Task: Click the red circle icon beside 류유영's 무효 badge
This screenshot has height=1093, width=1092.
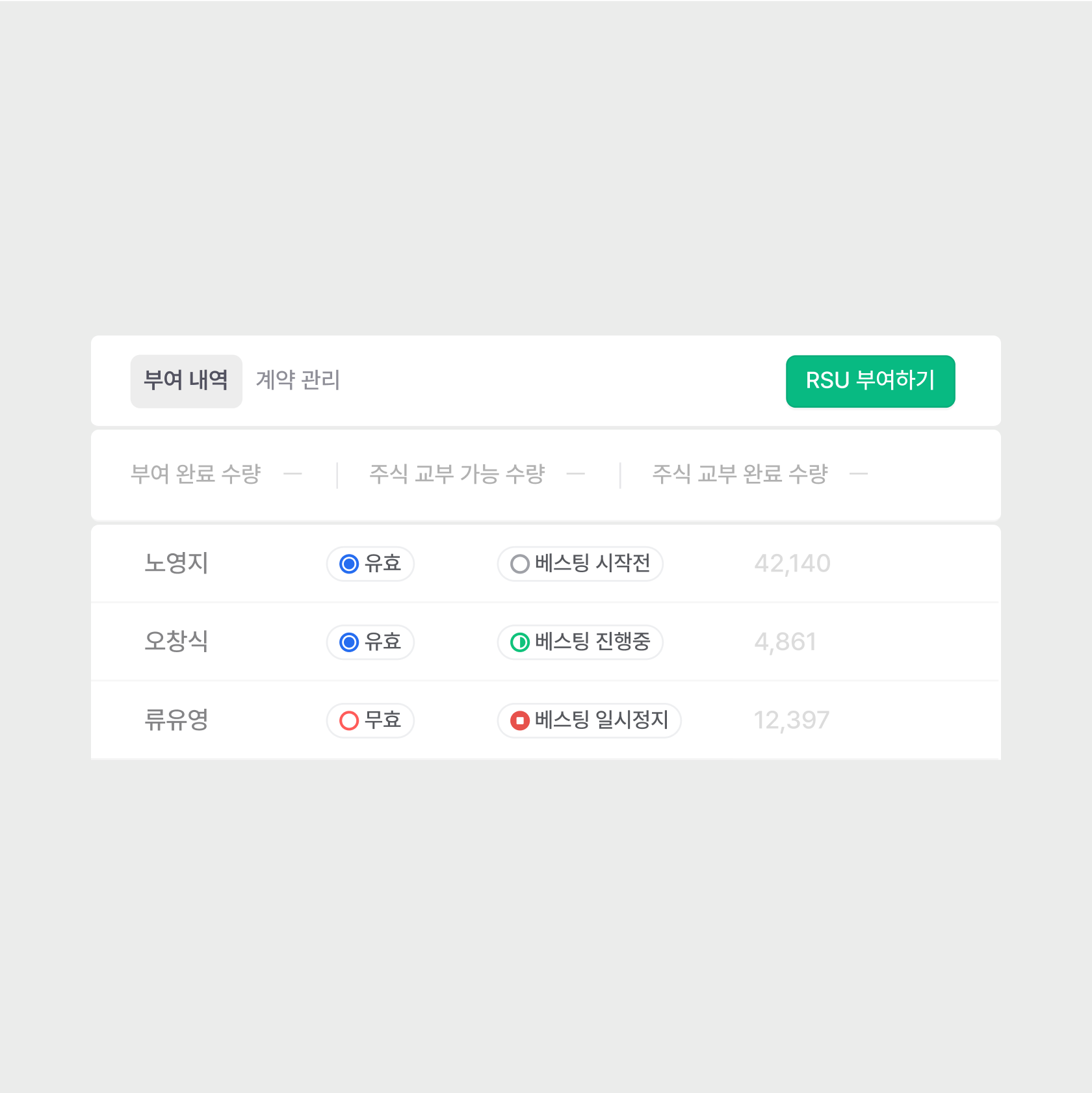Action: tap(350, 720)
